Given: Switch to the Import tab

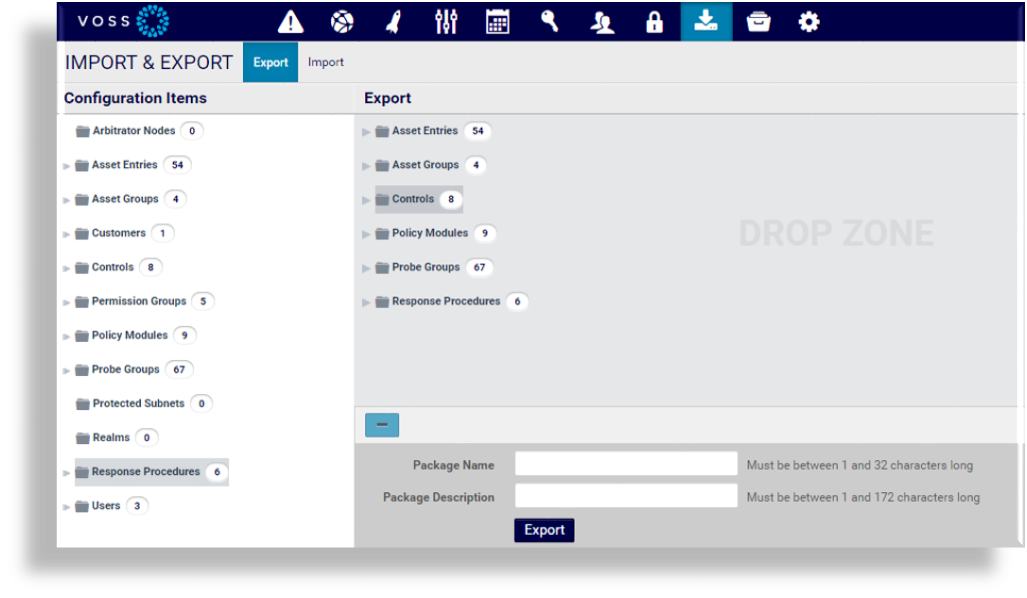Looking at the screenshot, I should 325,62.
